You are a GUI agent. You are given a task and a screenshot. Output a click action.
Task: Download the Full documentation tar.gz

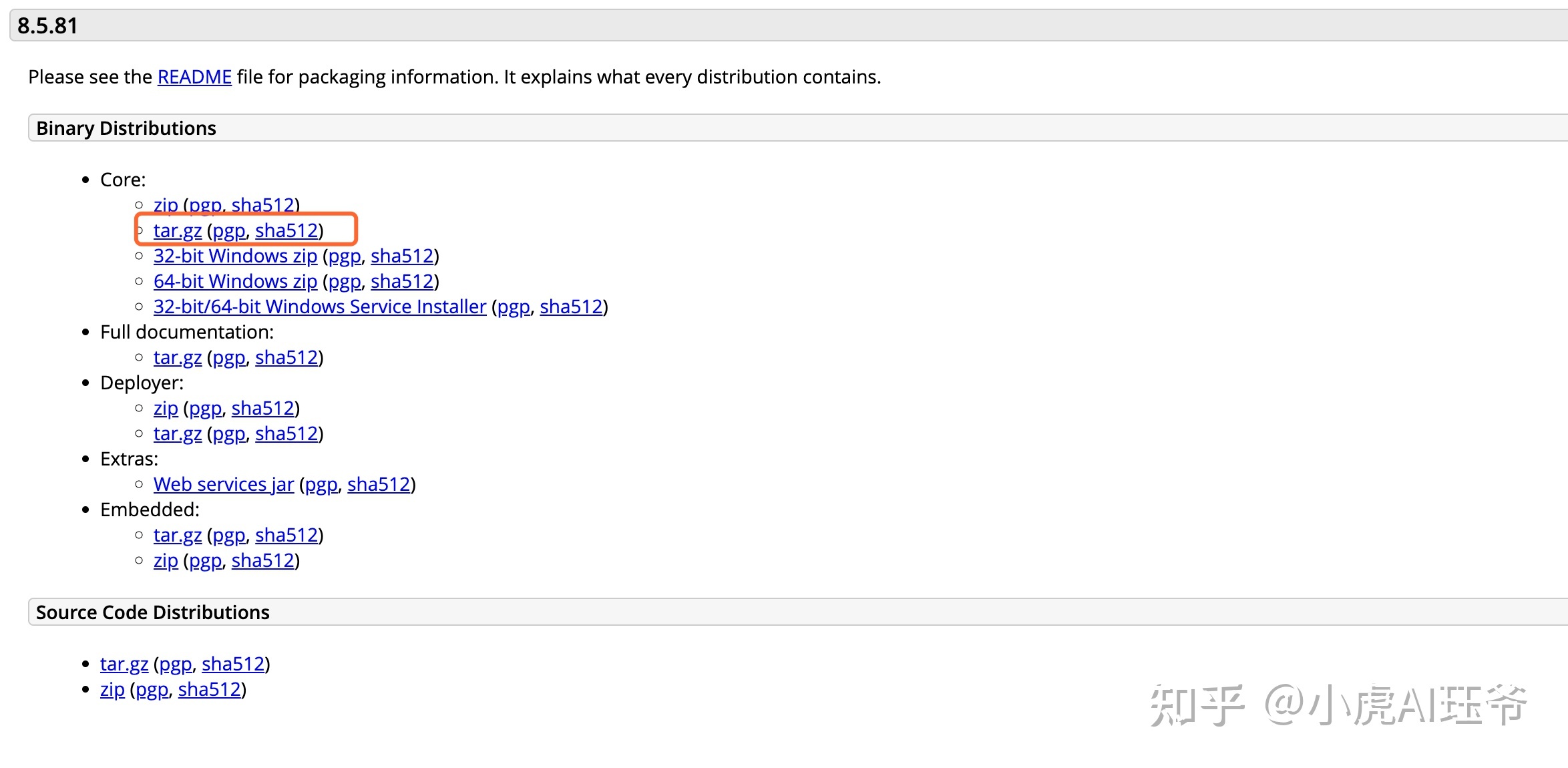click(x=178, y=357)
